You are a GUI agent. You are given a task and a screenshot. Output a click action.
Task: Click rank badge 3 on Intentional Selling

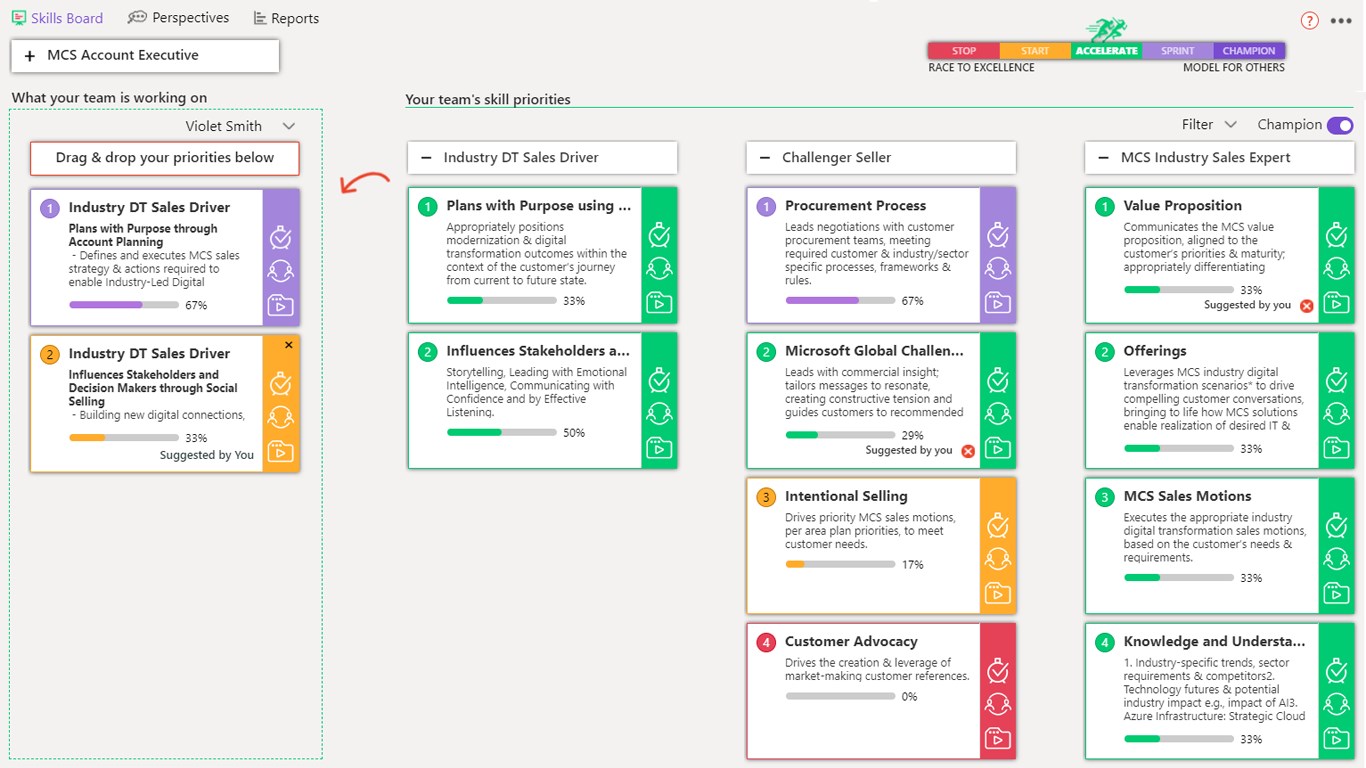pos(766,497)
